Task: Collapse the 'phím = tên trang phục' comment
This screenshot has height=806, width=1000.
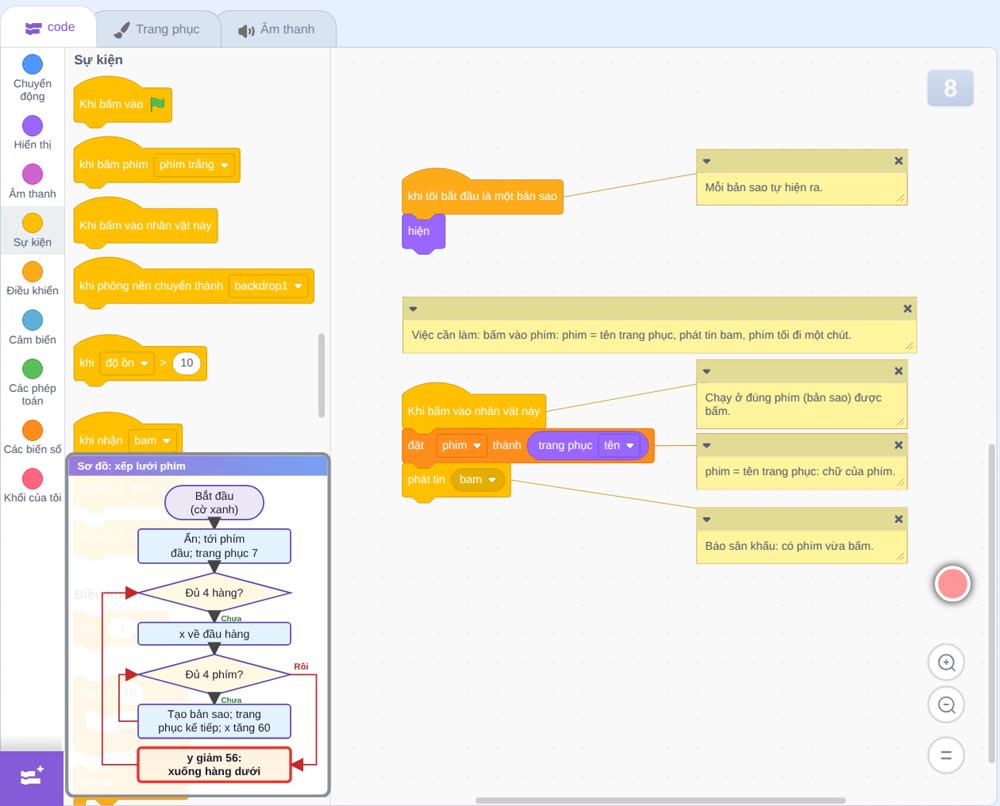Action: [707, 446]
